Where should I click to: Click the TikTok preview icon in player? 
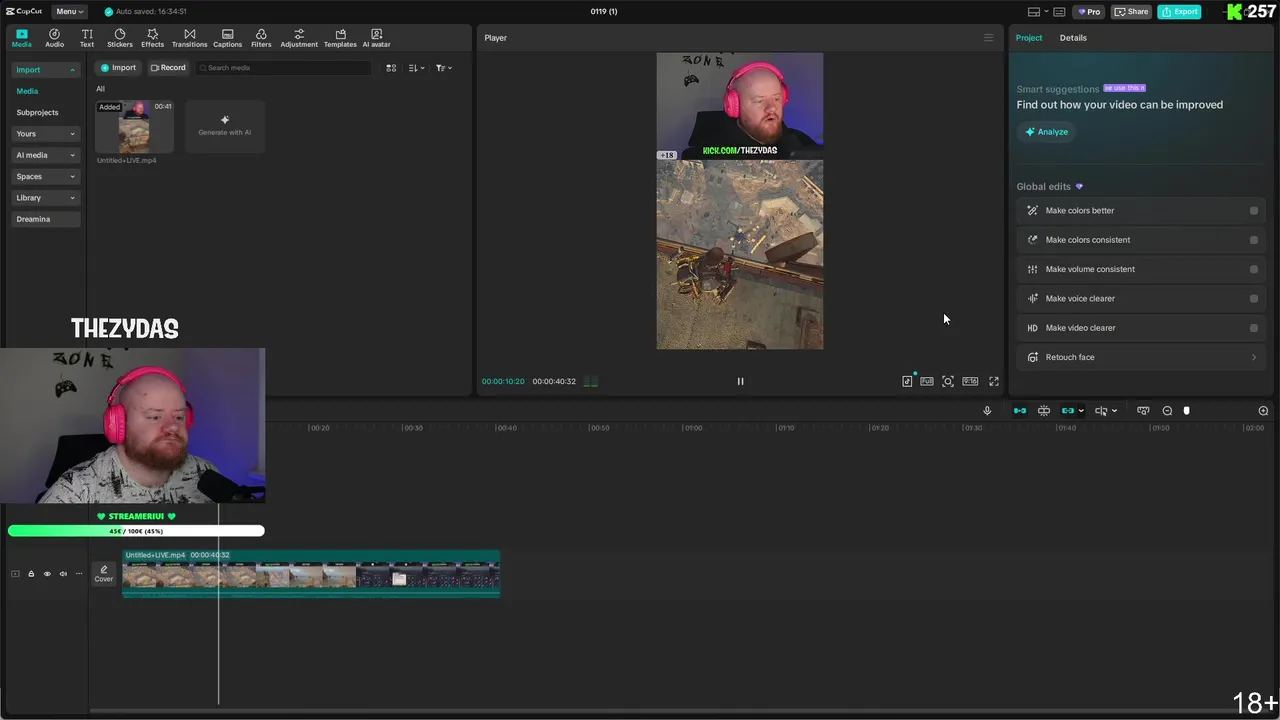(x=907, y=381)
